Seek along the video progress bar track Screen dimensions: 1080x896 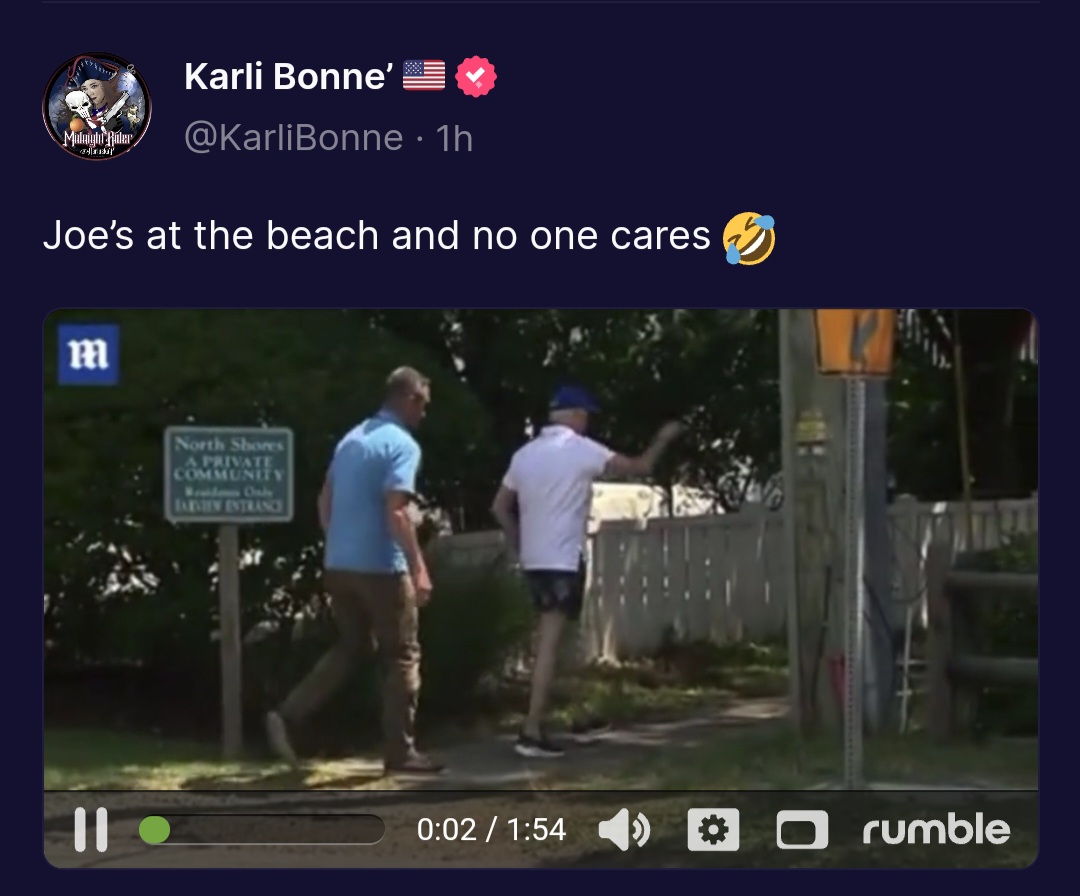(x=262, y=830)
